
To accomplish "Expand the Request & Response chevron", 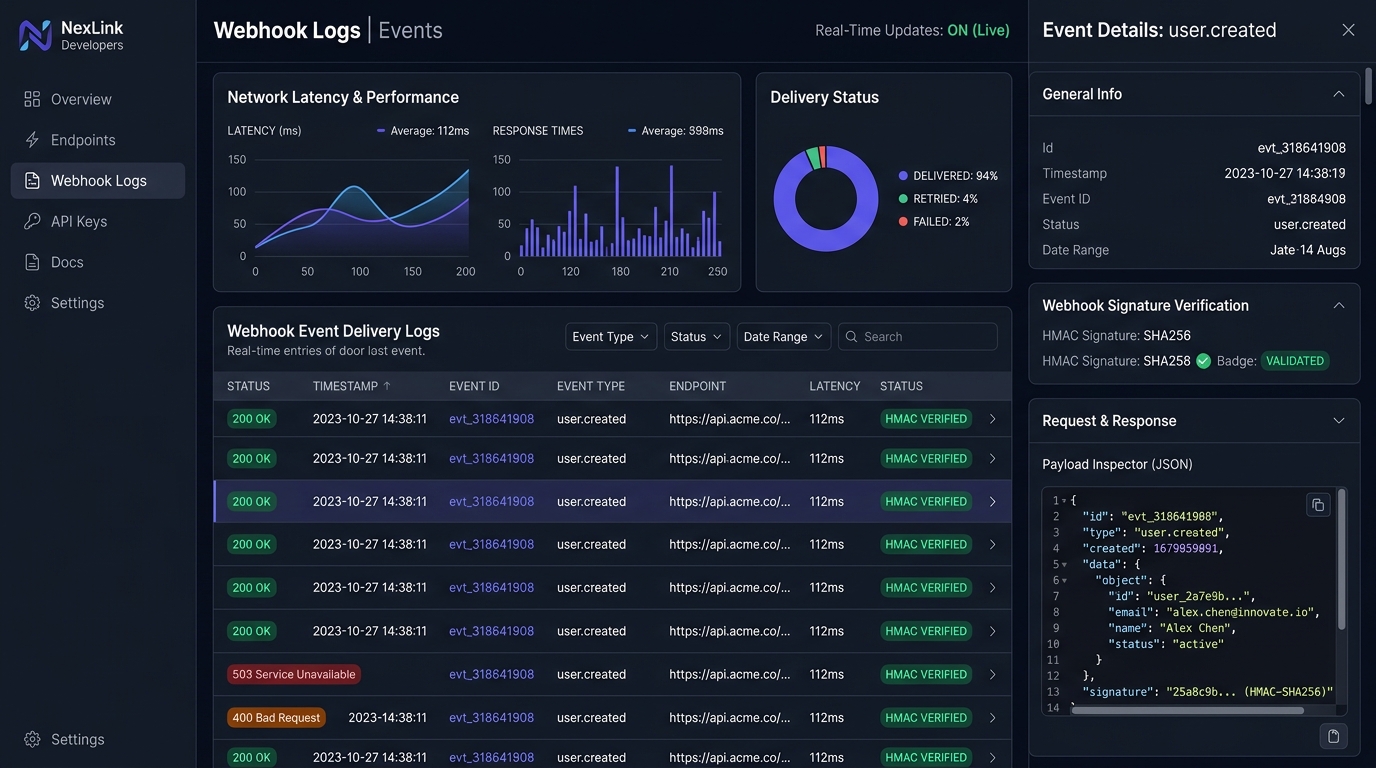I will 1338,421.
